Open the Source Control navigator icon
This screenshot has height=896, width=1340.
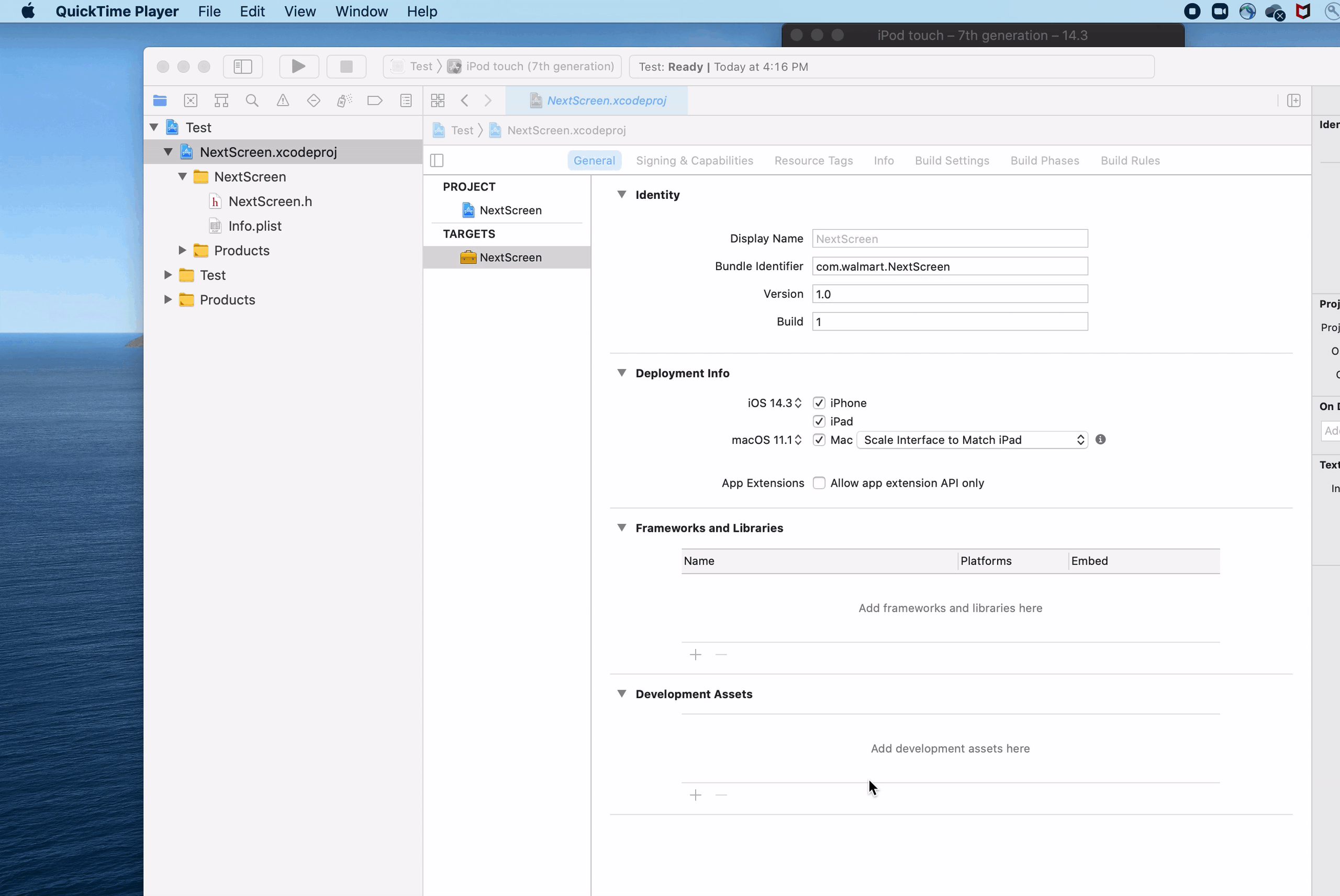[191, 100]
